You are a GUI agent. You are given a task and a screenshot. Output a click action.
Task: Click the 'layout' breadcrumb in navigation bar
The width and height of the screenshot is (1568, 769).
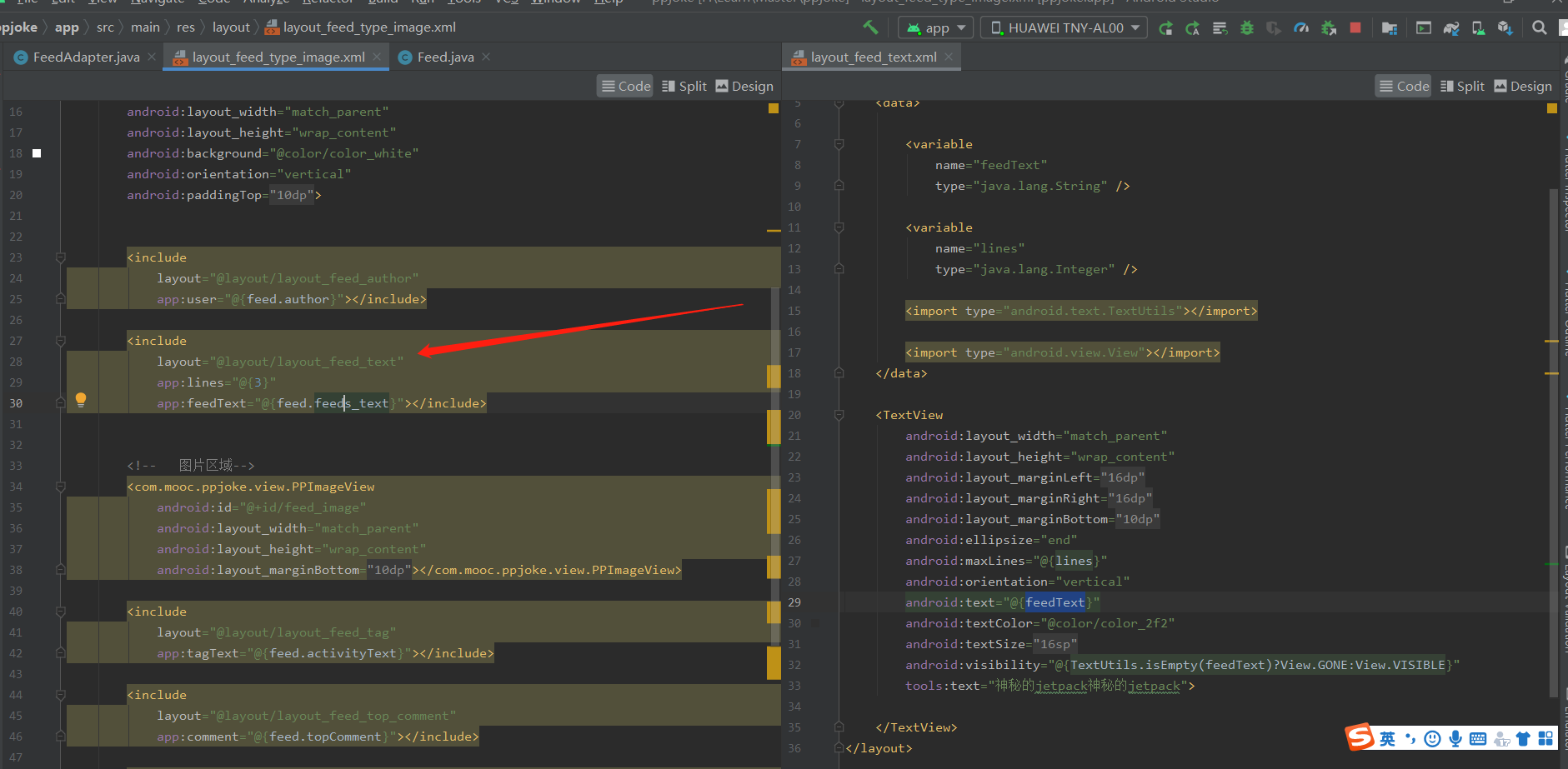click(231, 27)
